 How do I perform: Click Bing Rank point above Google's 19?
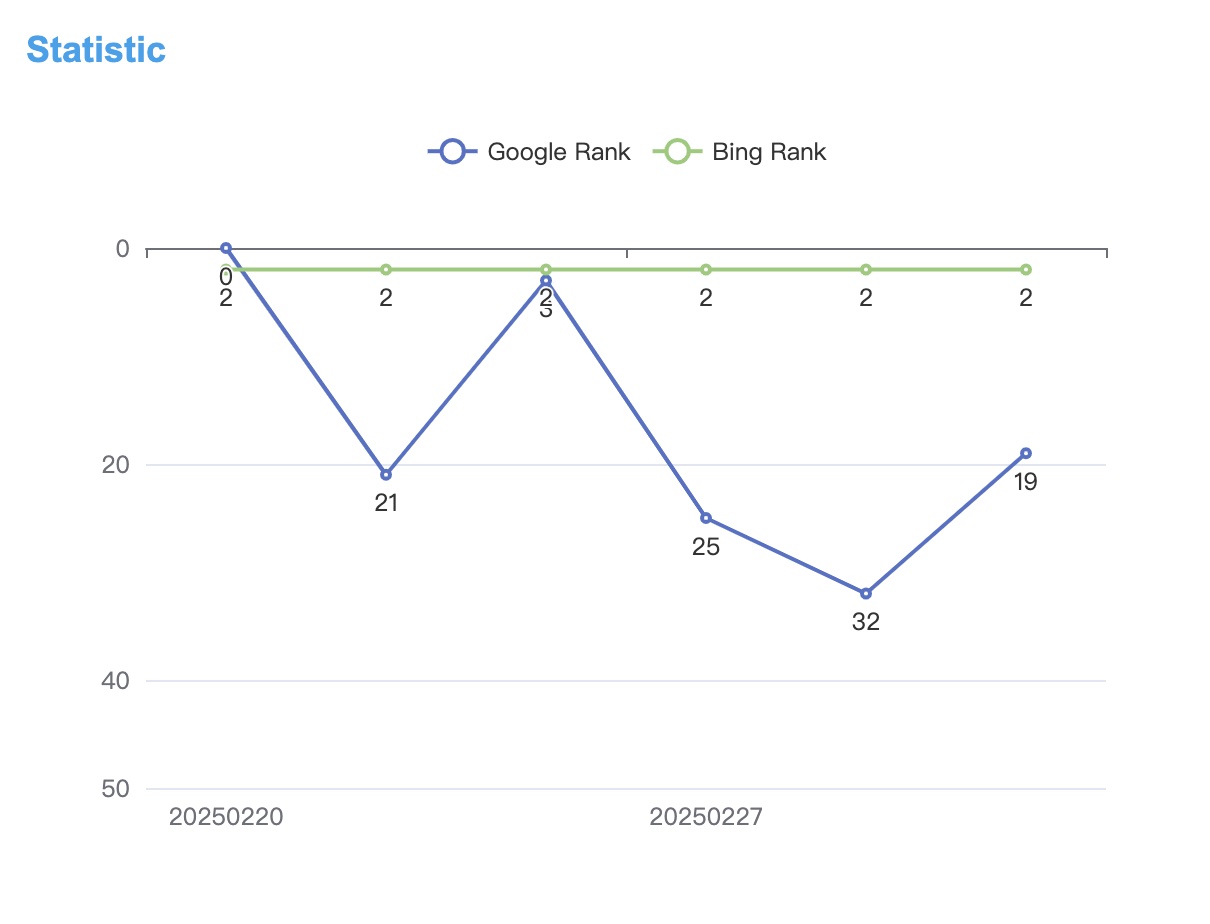tap(1026, 270)
